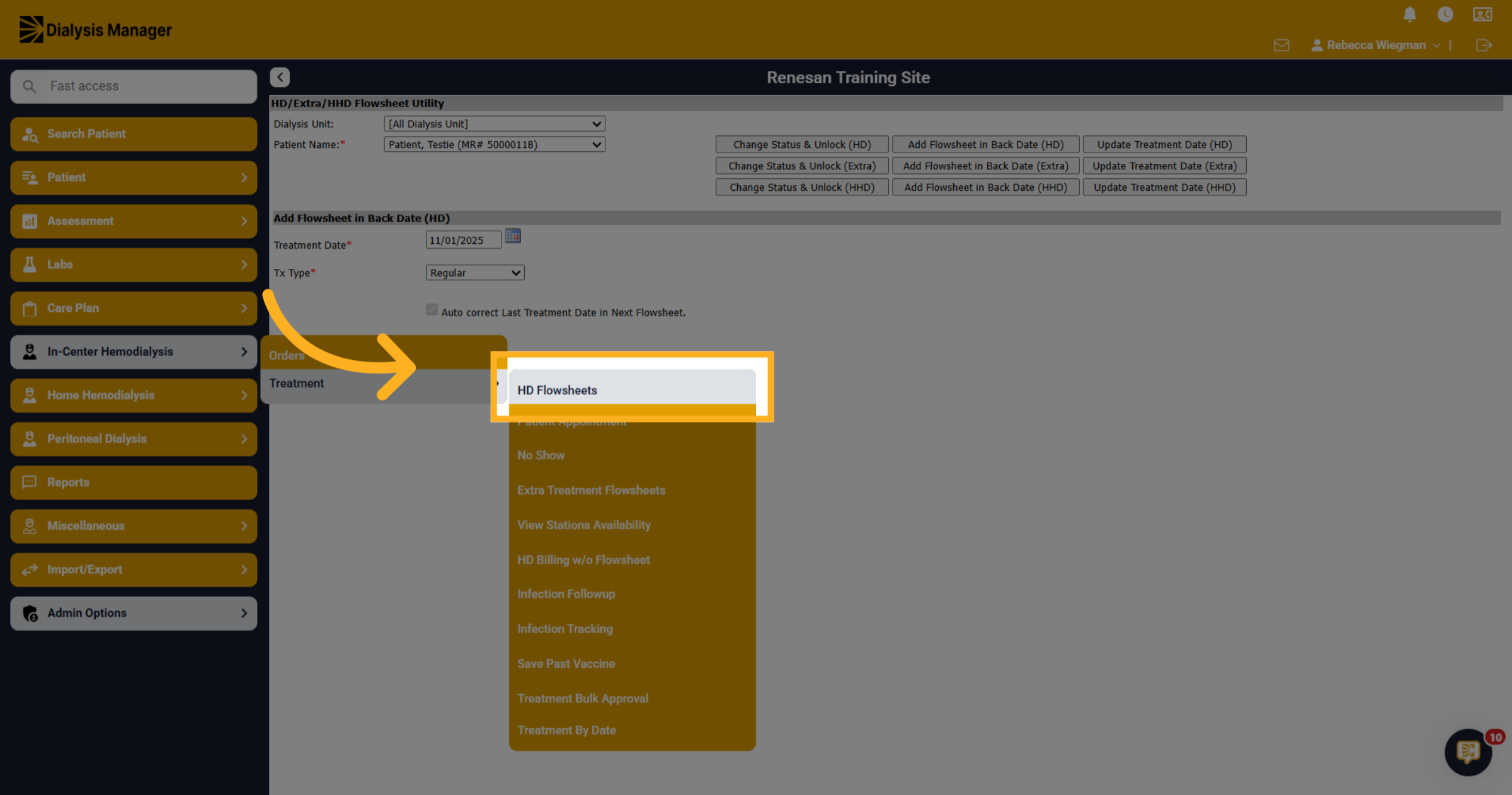Click the In-Center Hemodialysis person icon
Screen dimensions: 1512x795
30,352
